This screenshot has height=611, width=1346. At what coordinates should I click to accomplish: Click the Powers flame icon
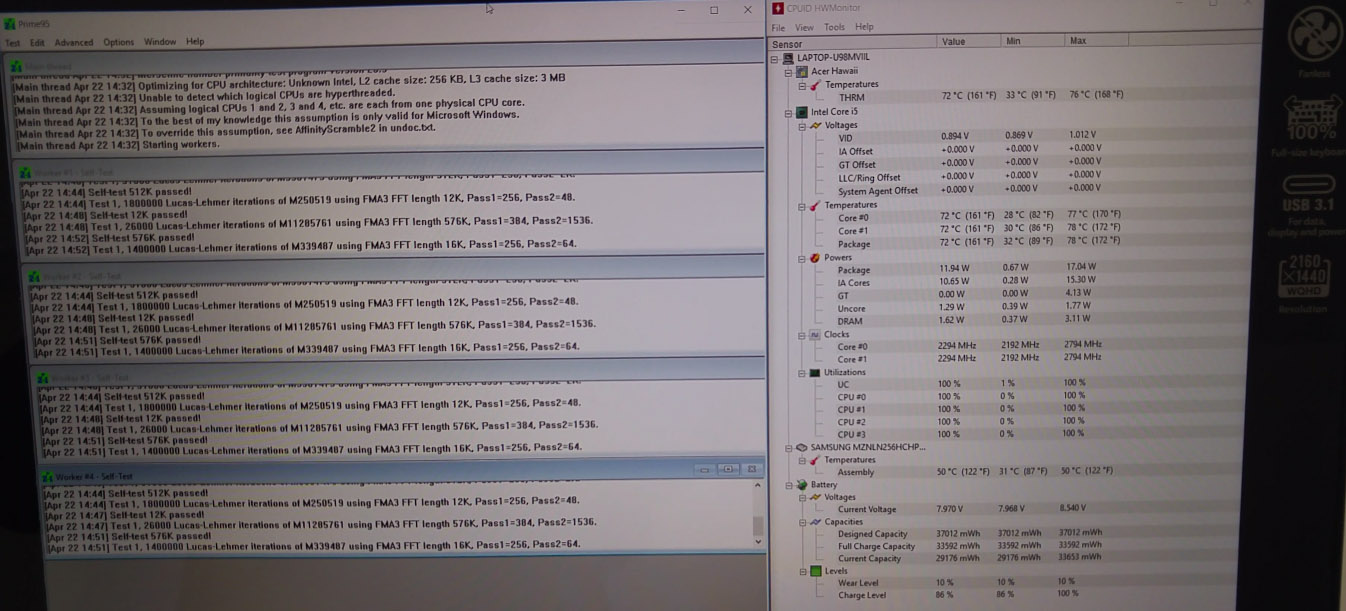815,258
